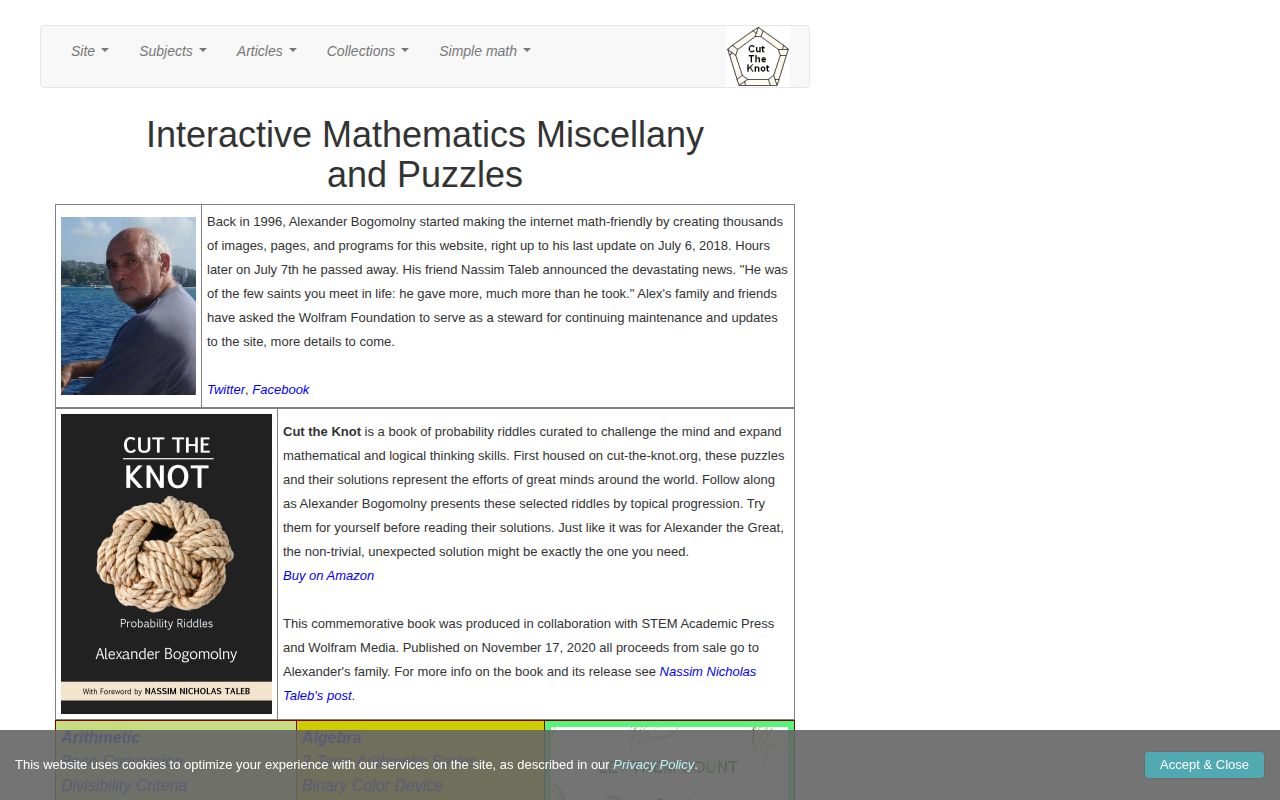The height and width of the screenshot is (800, 1280).
Task: Click the cookie notice message text
Action: tap(312, 765)
